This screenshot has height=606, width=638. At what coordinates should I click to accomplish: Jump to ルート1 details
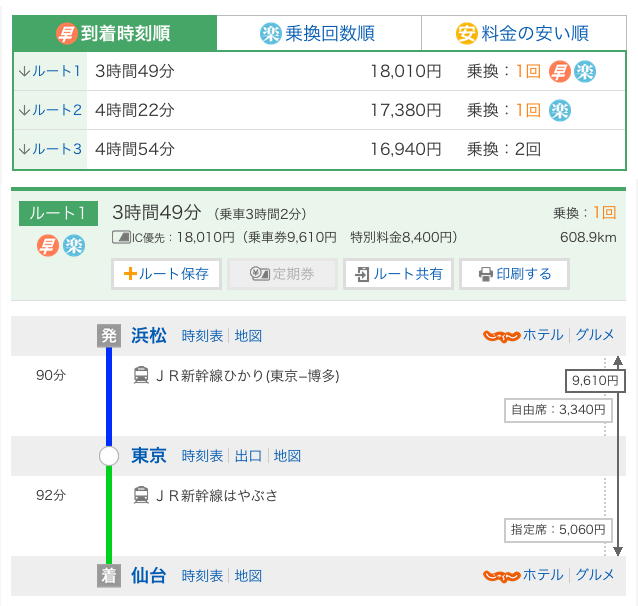(50, 71)
